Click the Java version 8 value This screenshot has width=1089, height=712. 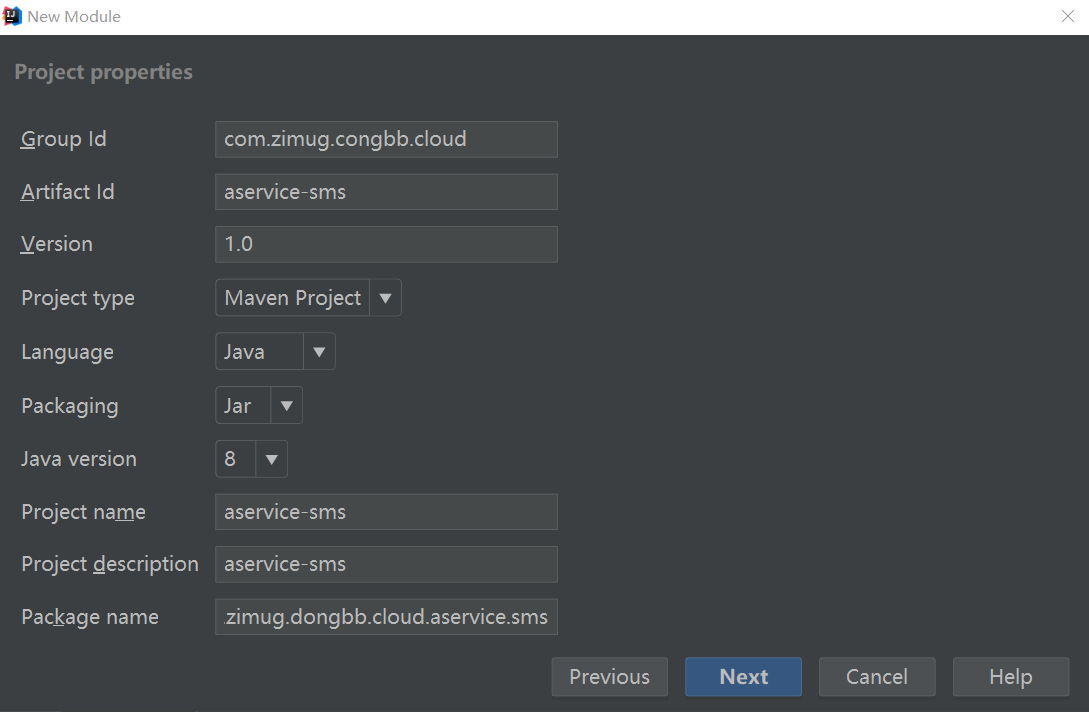[235, 460]
